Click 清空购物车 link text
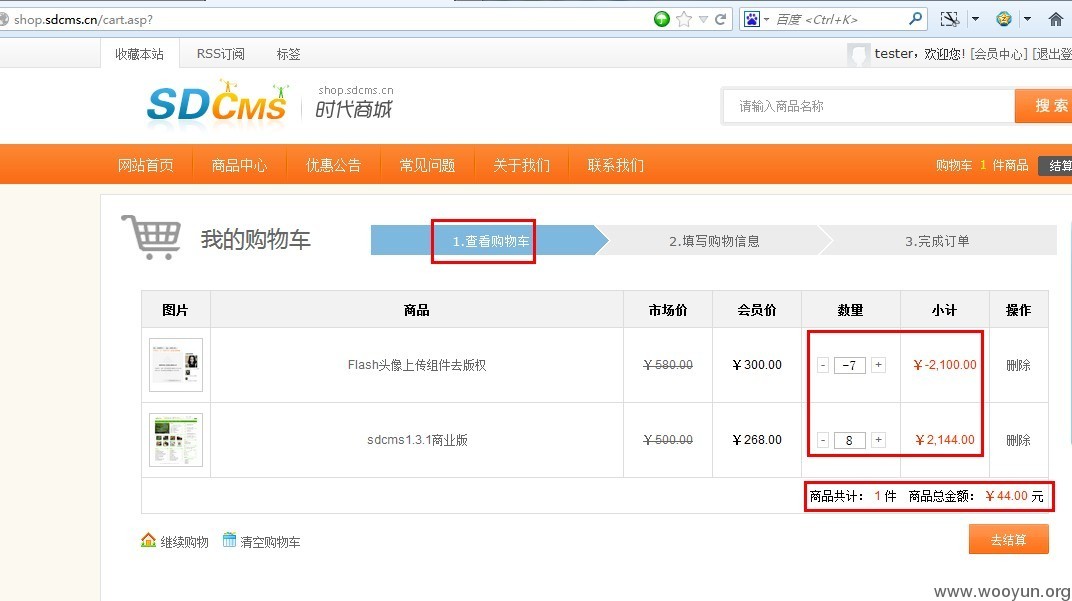Viewport: 1072px width, 601px height. click(270, 542)
